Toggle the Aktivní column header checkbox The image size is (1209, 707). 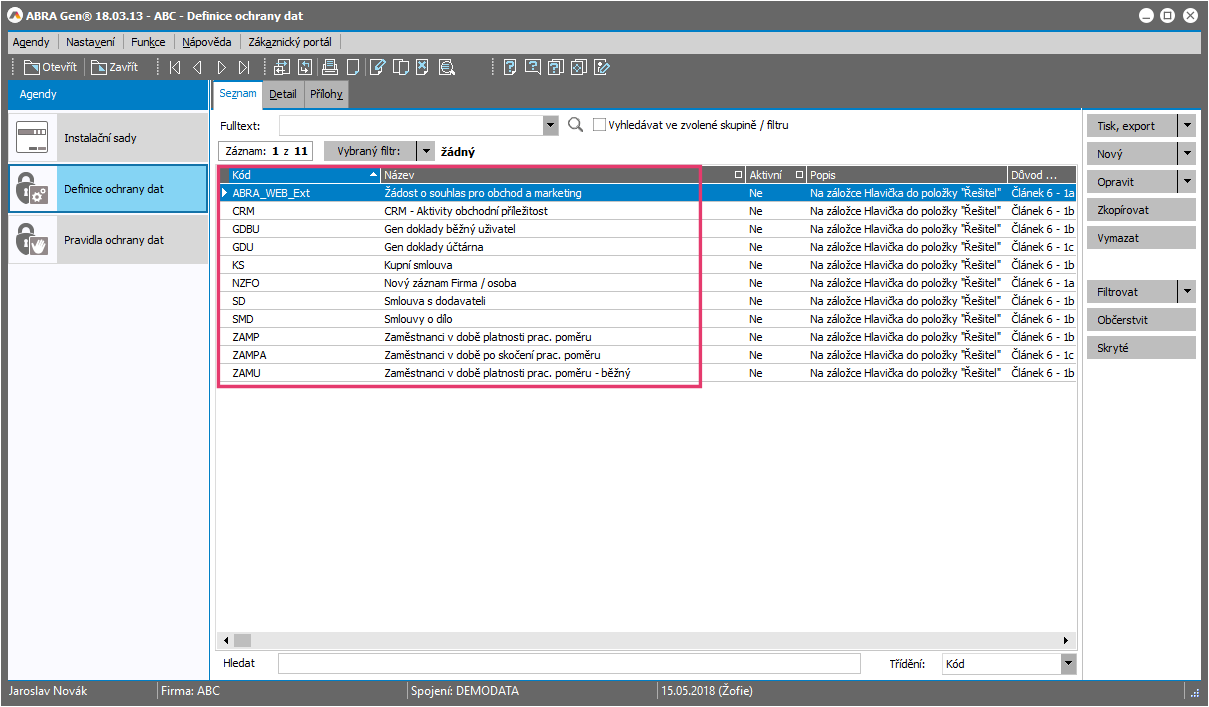[799, 175]
